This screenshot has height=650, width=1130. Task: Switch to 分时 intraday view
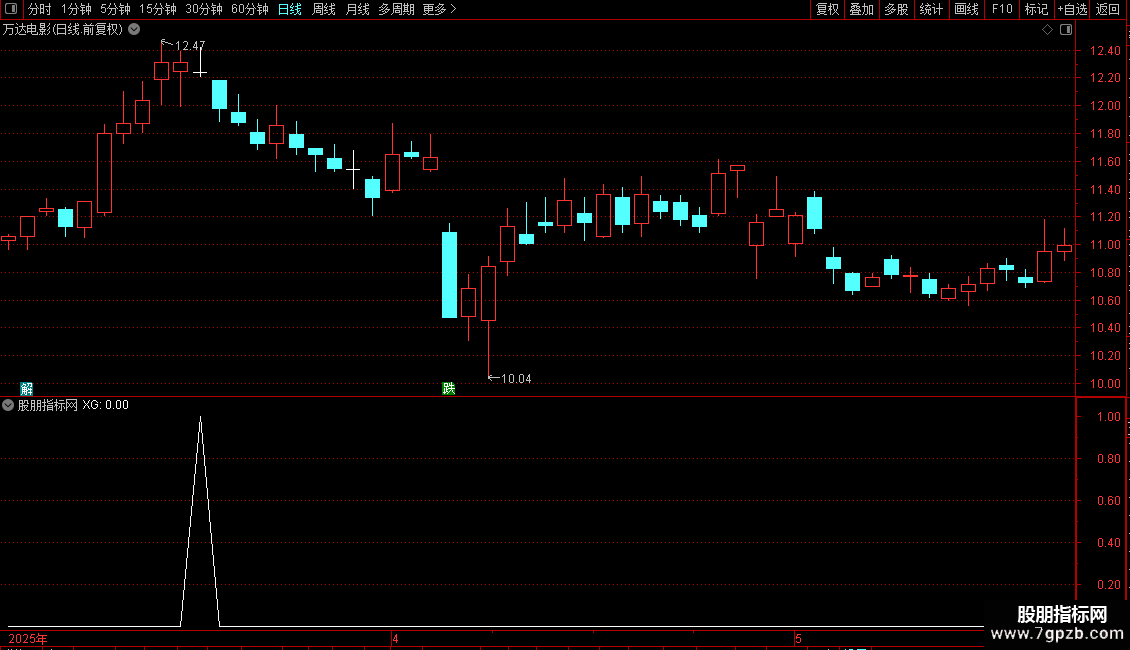(x=40, y=9)
